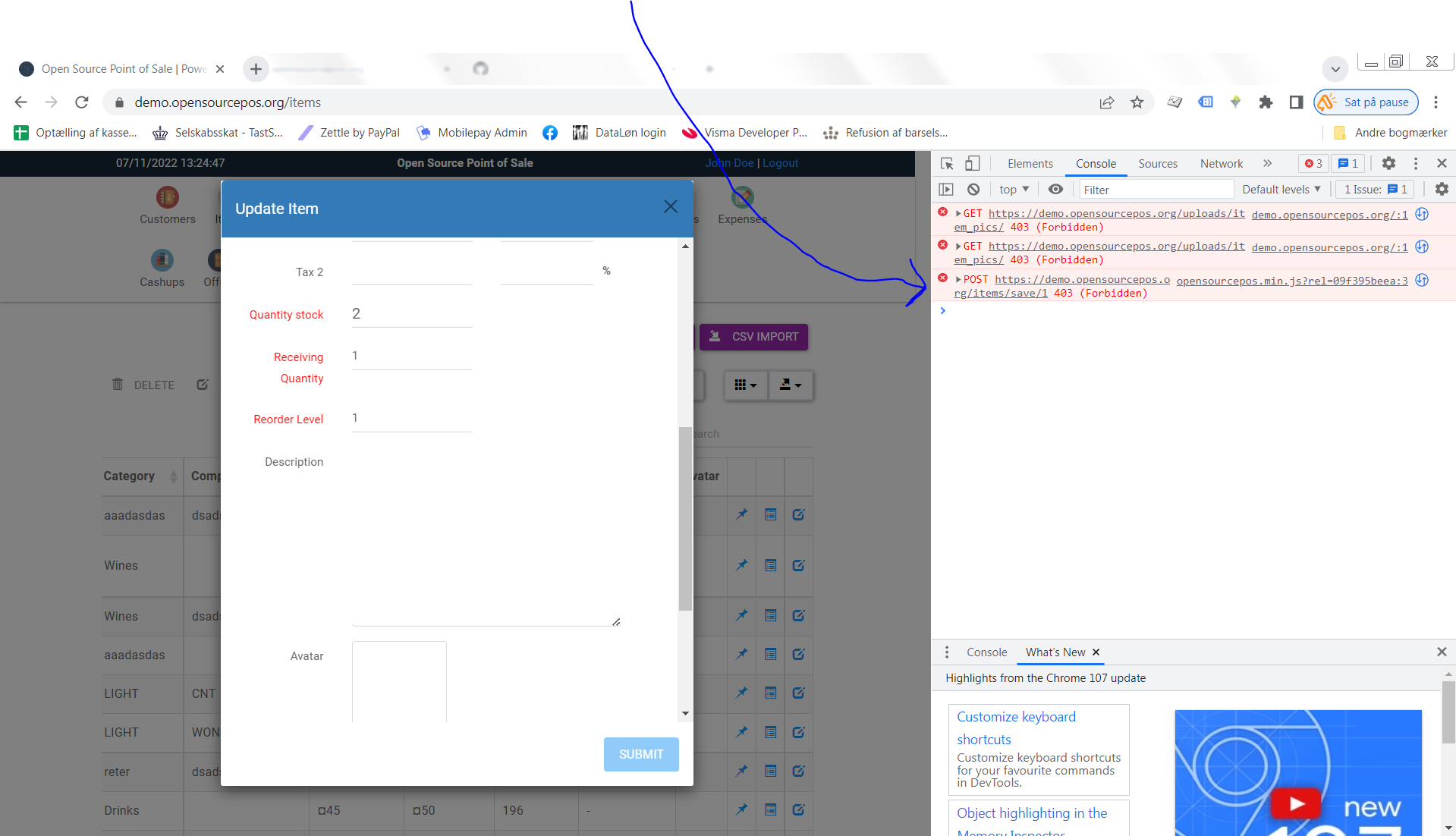
Task: Select the inspect element tool in DevTools
Action: [945, 163]
